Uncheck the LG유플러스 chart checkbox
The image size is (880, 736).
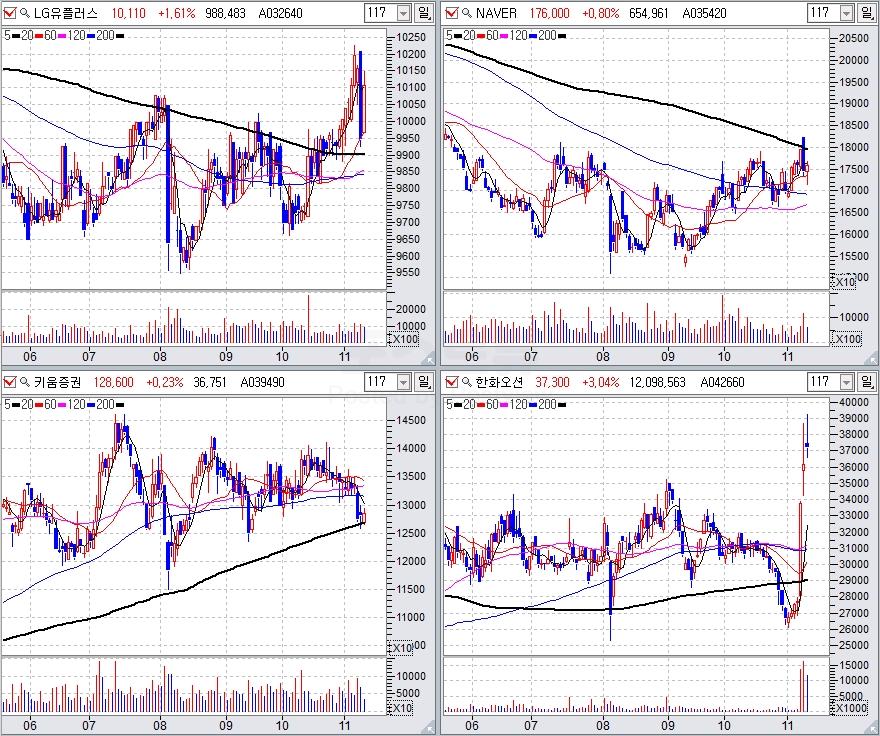tap(10, 13)
